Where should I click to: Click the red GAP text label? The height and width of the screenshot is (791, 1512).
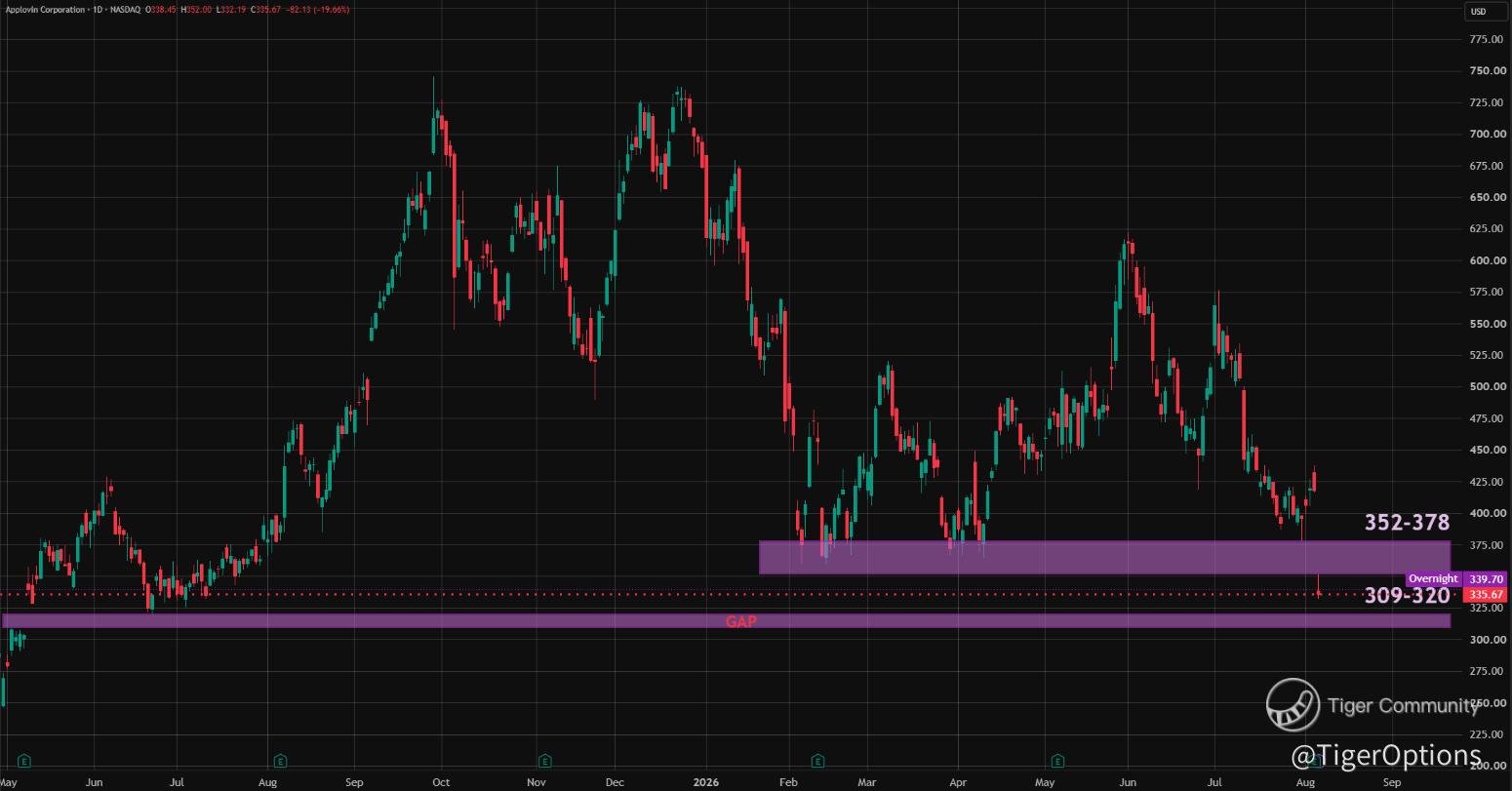741,621
